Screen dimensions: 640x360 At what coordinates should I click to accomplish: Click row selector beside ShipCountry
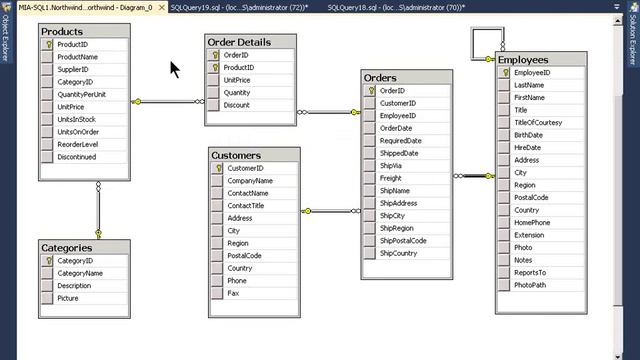(x=370, y=253)
